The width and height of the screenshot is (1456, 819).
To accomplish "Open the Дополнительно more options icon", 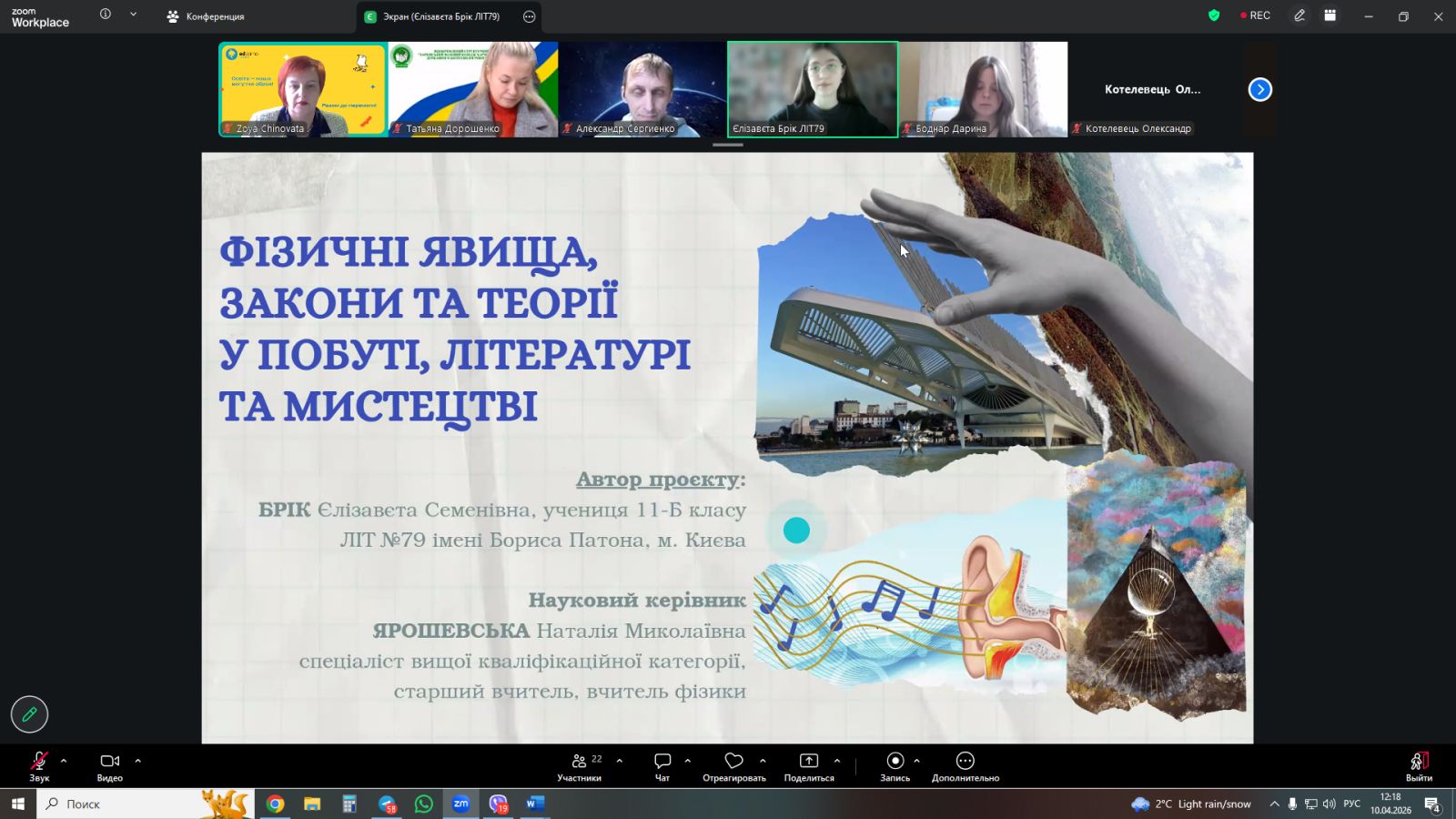I will click(965, 762).
